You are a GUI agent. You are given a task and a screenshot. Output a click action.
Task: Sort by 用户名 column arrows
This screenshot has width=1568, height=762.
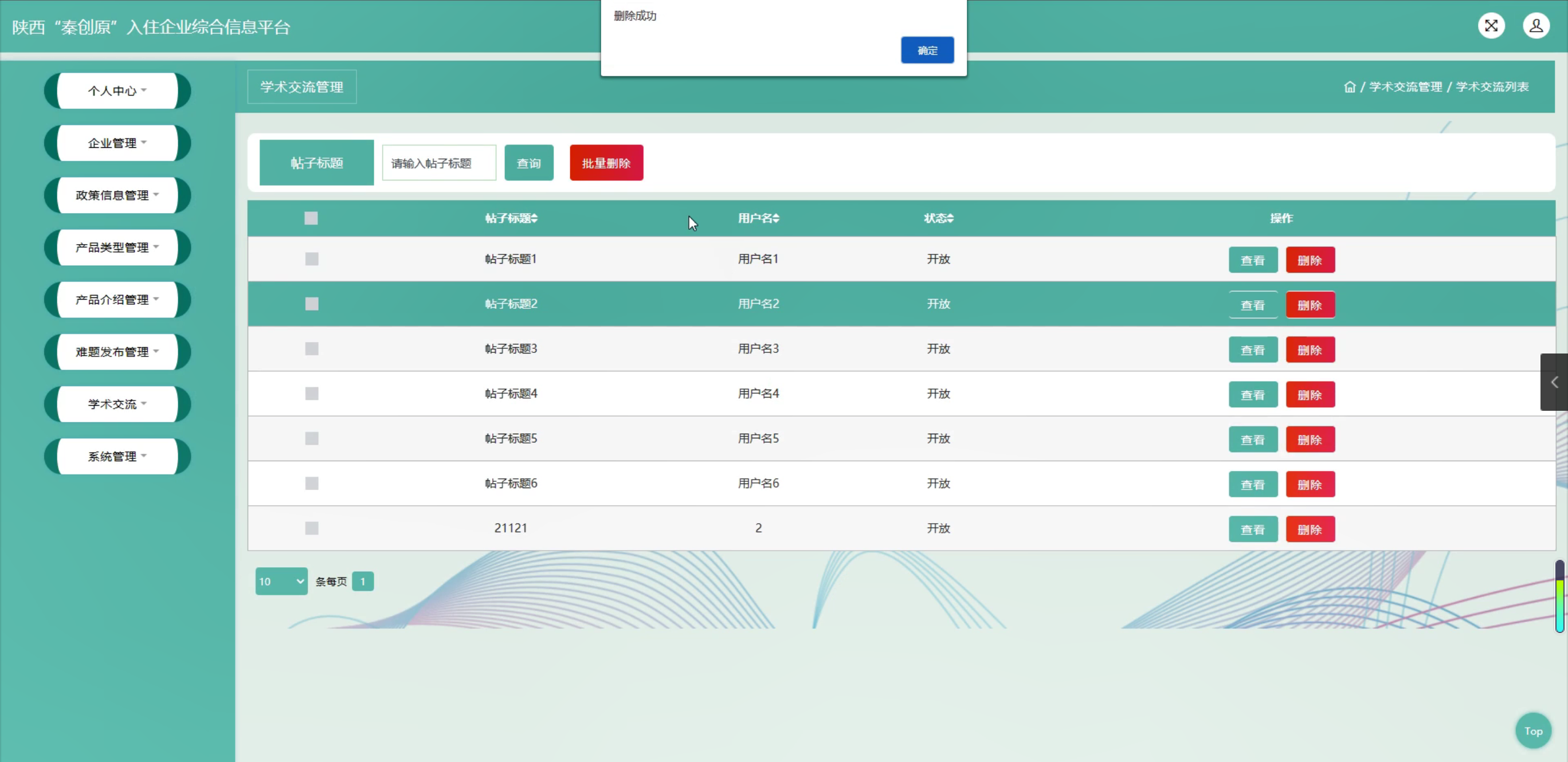776,218
